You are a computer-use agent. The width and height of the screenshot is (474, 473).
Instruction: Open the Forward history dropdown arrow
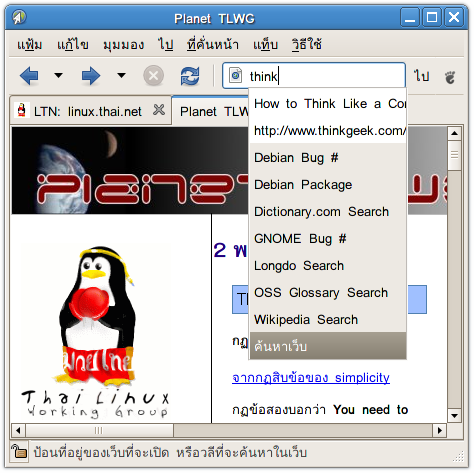(x=122, y=76)
